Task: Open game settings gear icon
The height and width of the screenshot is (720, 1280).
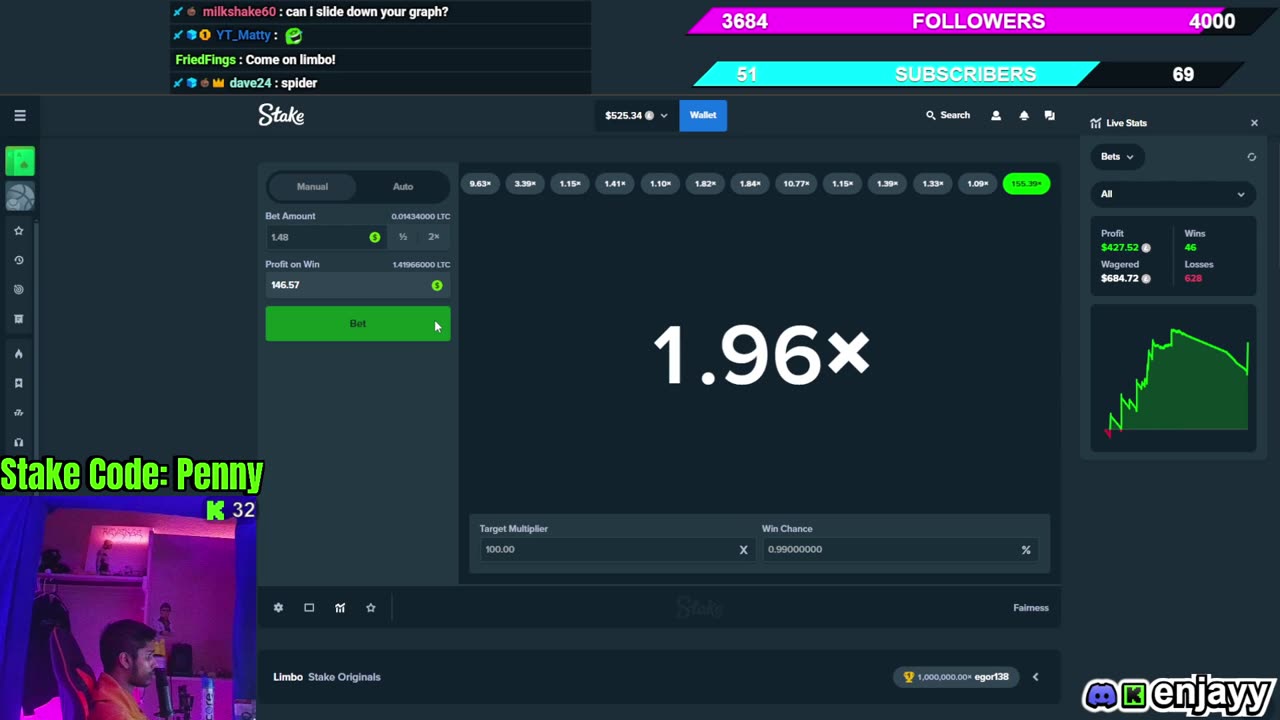Action: 278,608
